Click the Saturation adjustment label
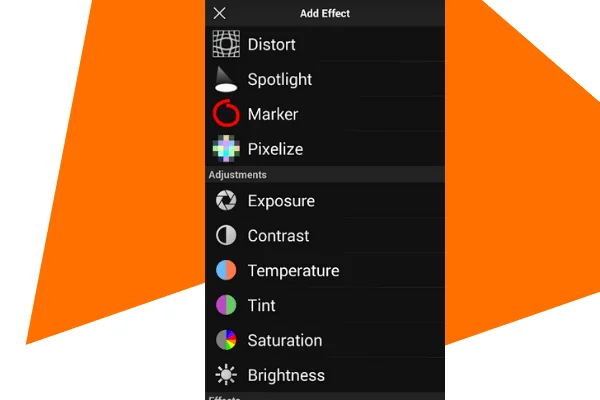Screen dimensions: 600x400 pos(285,340)
